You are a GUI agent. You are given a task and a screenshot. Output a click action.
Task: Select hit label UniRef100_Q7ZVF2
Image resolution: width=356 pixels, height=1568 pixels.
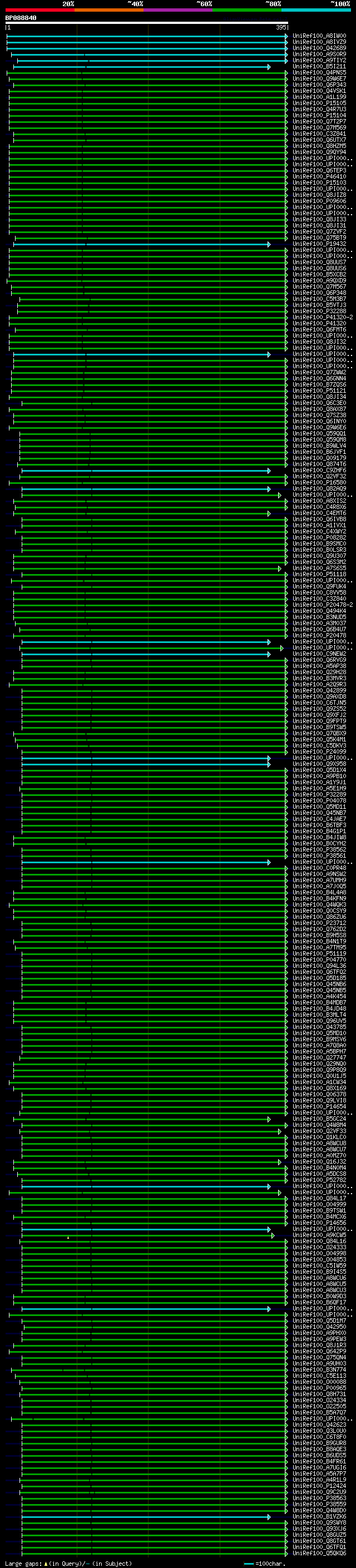tap(319, 232)
